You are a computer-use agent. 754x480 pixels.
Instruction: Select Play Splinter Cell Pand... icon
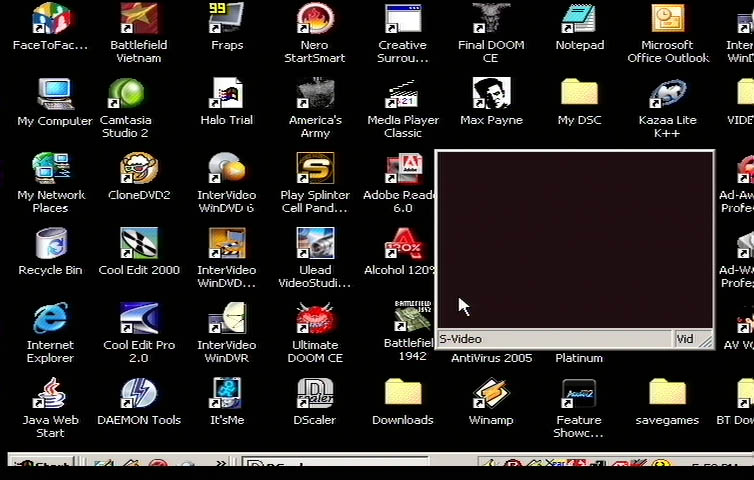click(x=315, y=168)
